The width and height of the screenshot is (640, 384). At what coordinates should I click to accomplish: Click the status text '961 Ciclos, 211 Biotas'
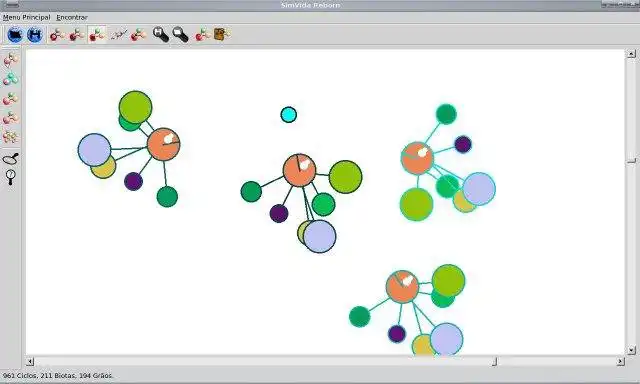point(40,375)
